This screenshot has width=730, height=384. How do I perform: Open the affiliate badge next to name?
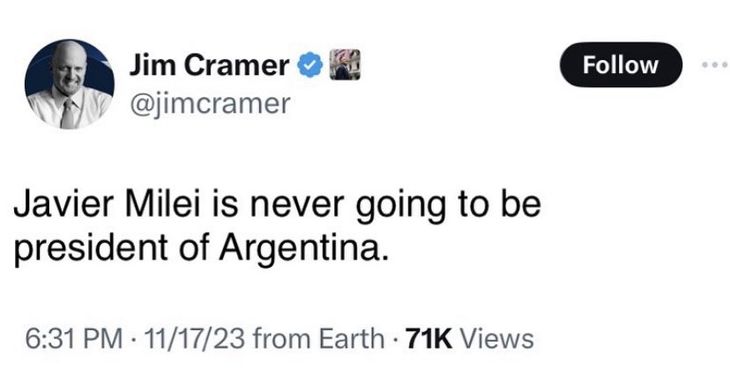click(345, 64)
